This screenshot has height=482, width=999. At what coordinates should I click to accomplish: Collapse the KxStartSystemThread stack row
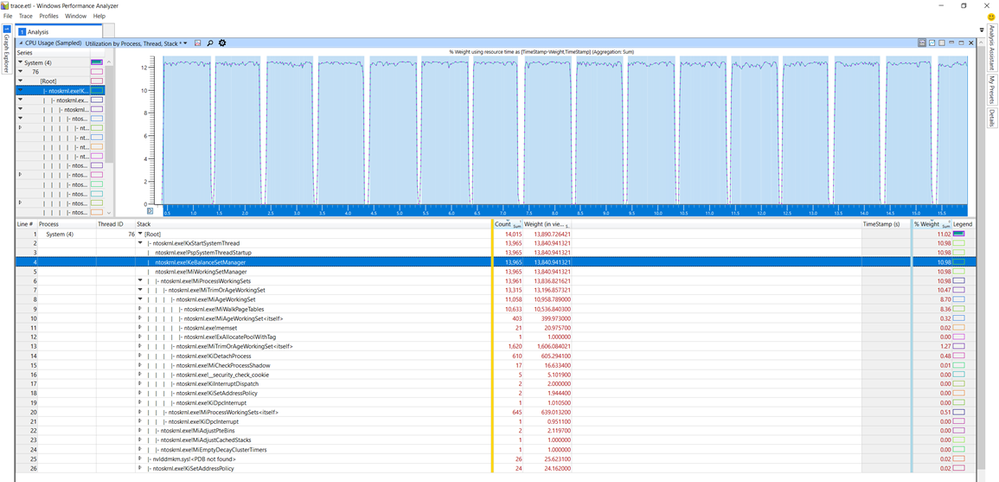pos(140,243)
